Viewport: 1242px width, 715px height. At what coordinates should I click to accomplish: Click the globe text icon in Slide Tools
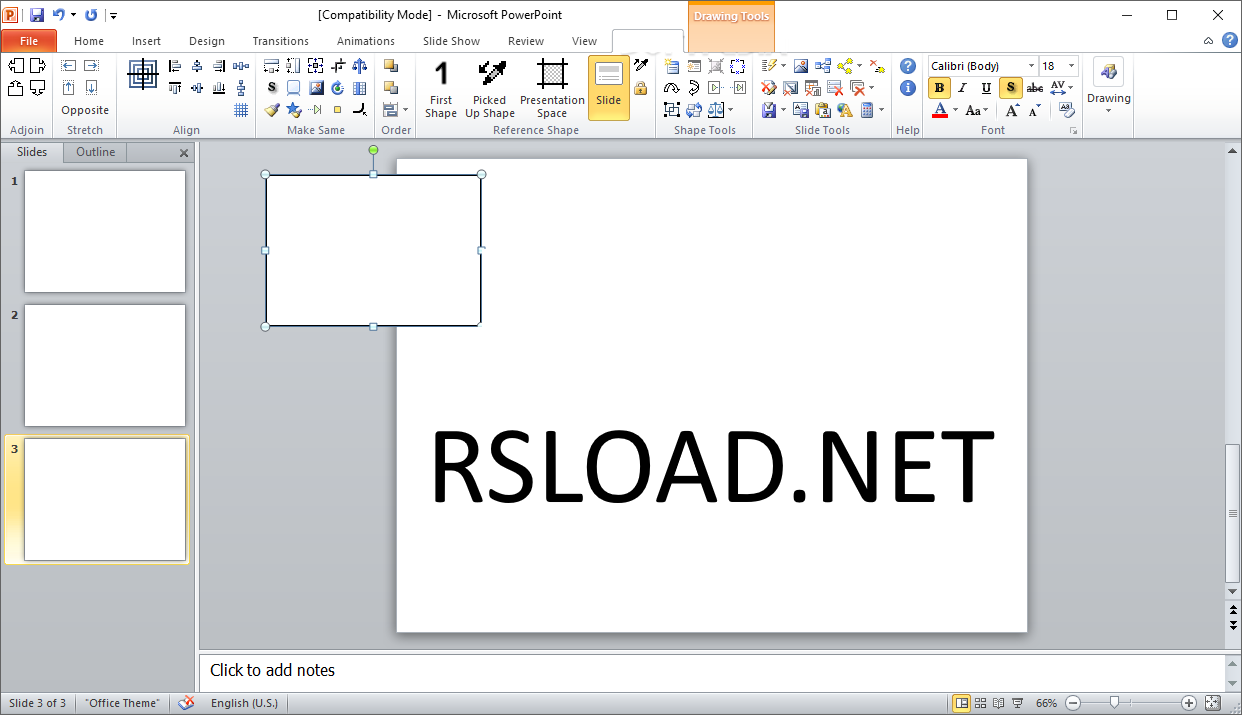coord(845,110)
